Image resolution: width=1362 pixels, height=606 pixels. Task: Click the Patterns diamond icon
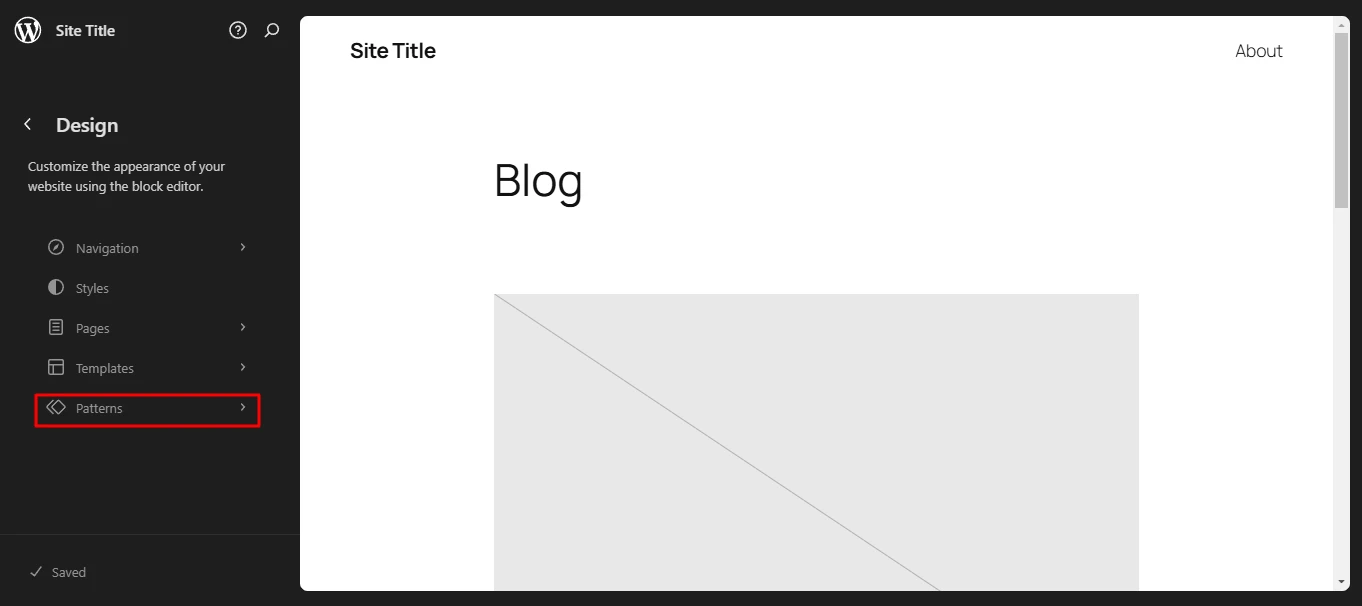[56, 408]
